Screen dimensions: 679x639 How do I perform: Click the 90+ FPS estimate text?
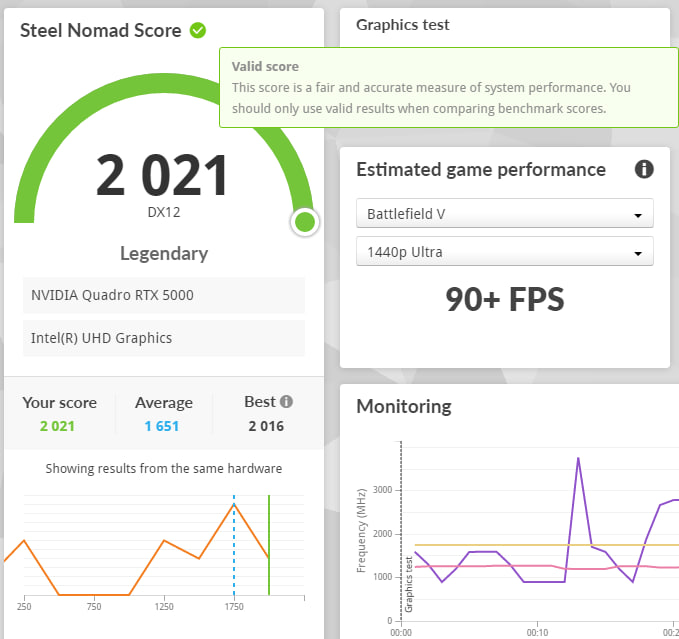click(x=504, y=298)
